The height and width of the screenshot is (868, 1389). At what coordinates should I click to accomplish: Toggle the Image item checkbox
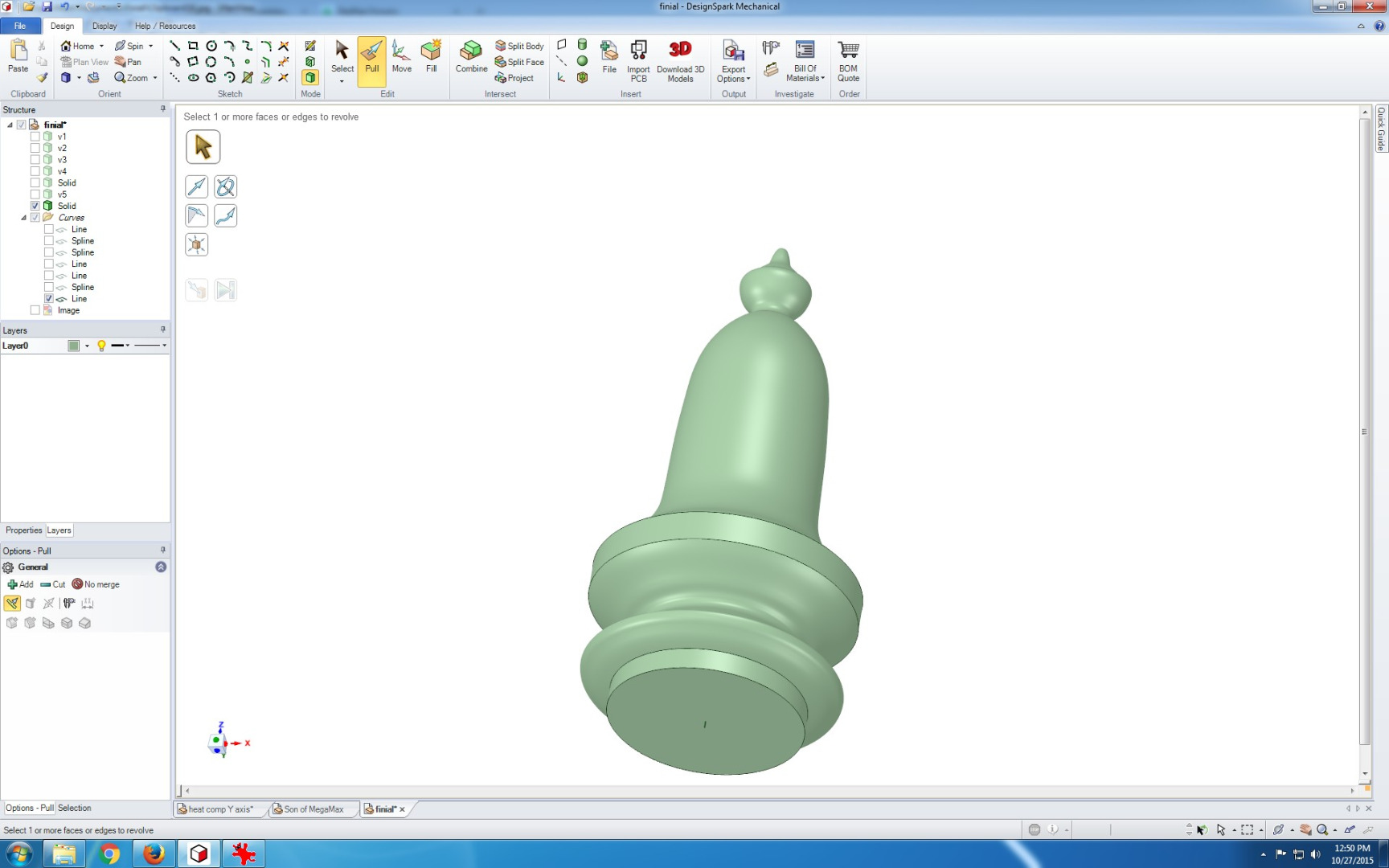35,310
